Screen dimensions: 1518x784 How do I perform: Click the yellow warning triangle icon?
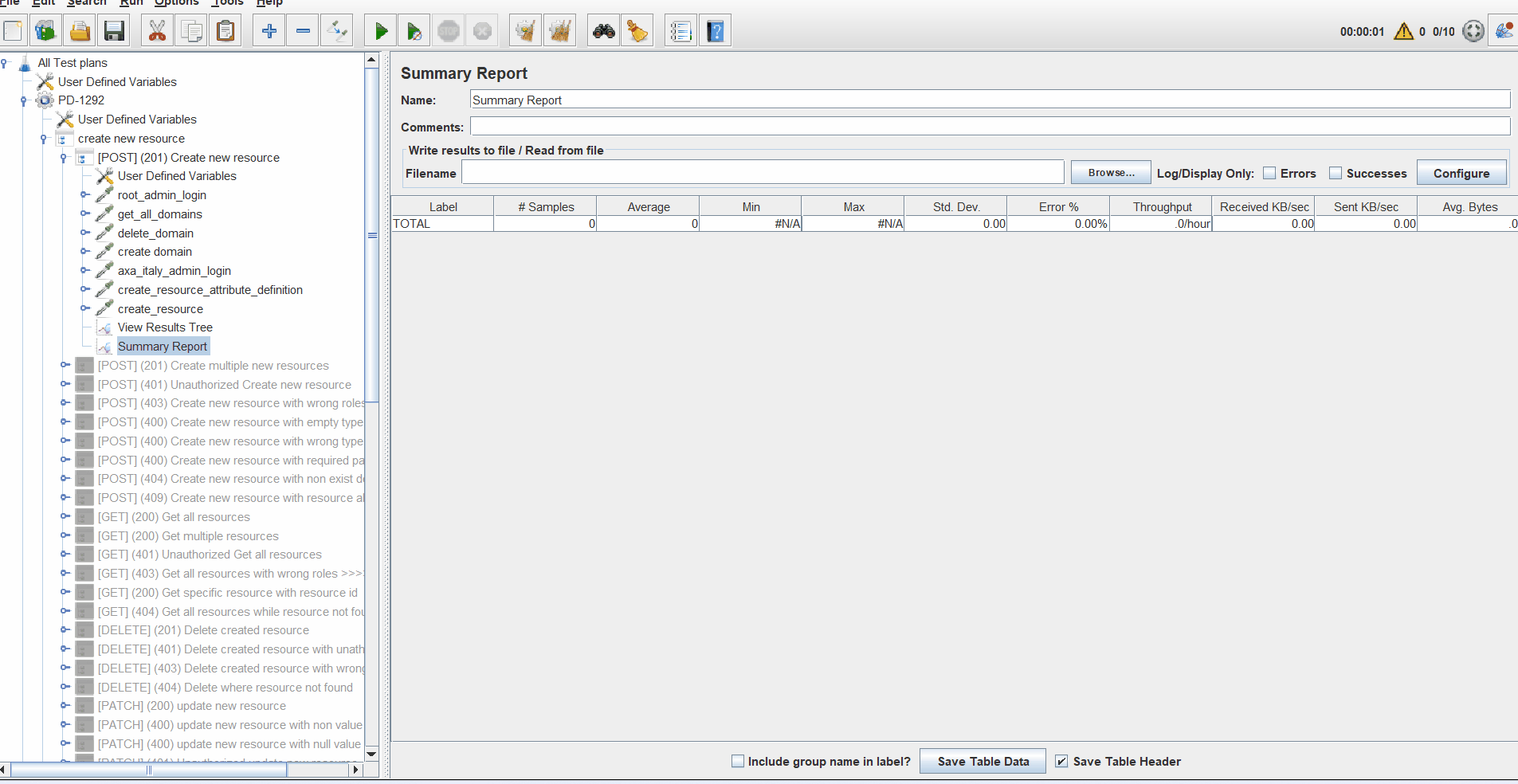pyautogui.click(x=1403, y=32)
